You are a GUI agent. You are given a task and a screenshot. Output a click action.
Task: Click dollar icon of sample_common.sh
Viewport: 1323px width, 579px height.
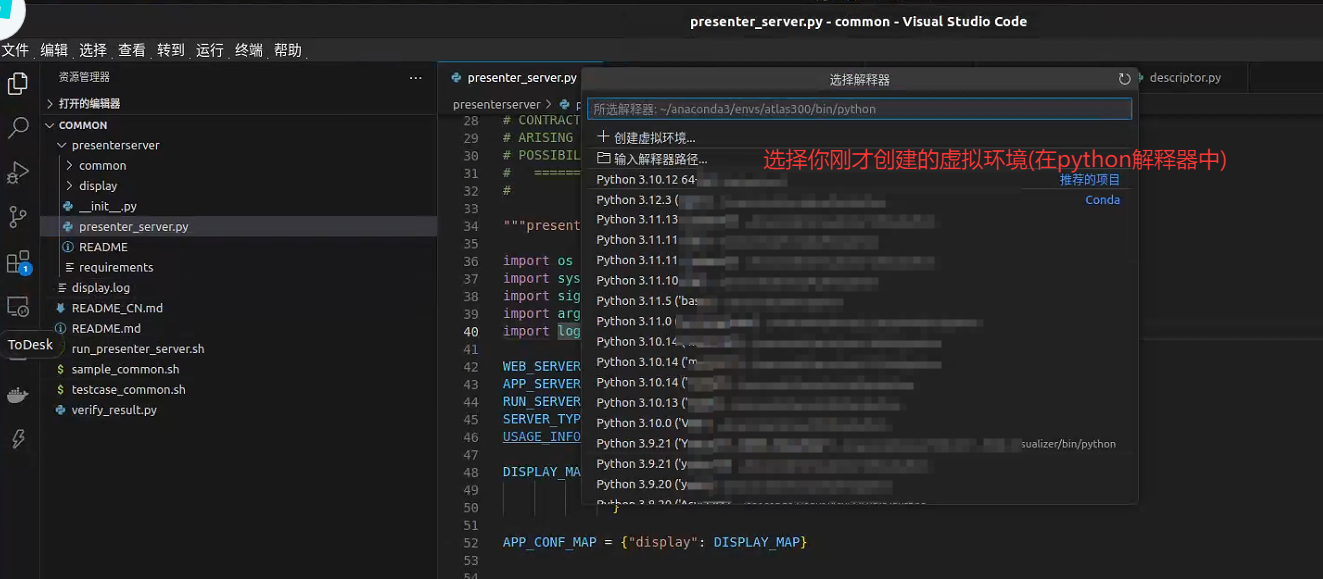coord(62,369)
